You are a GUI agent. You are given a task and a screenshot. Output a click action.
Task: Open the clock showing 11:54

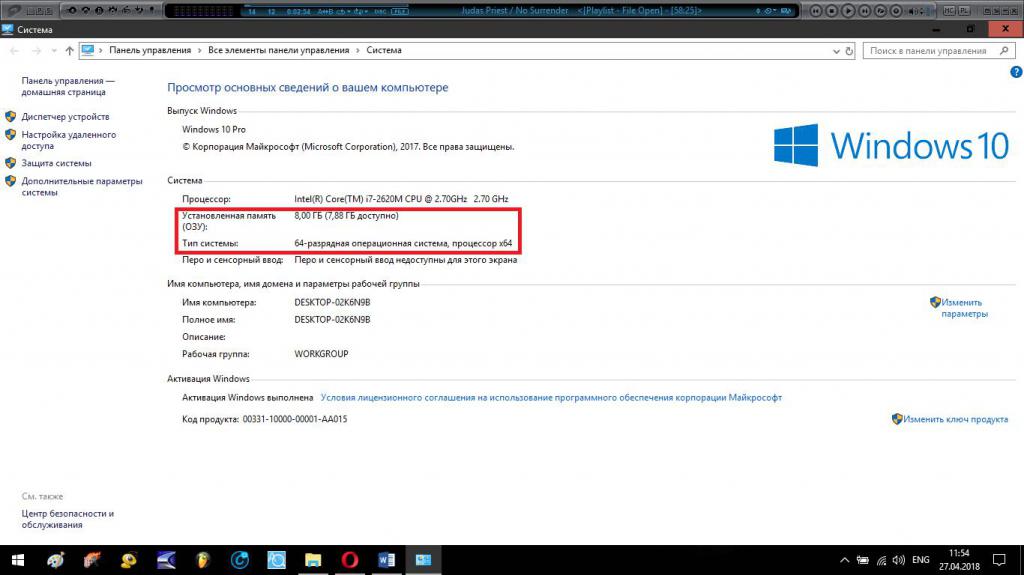(959, 560)
